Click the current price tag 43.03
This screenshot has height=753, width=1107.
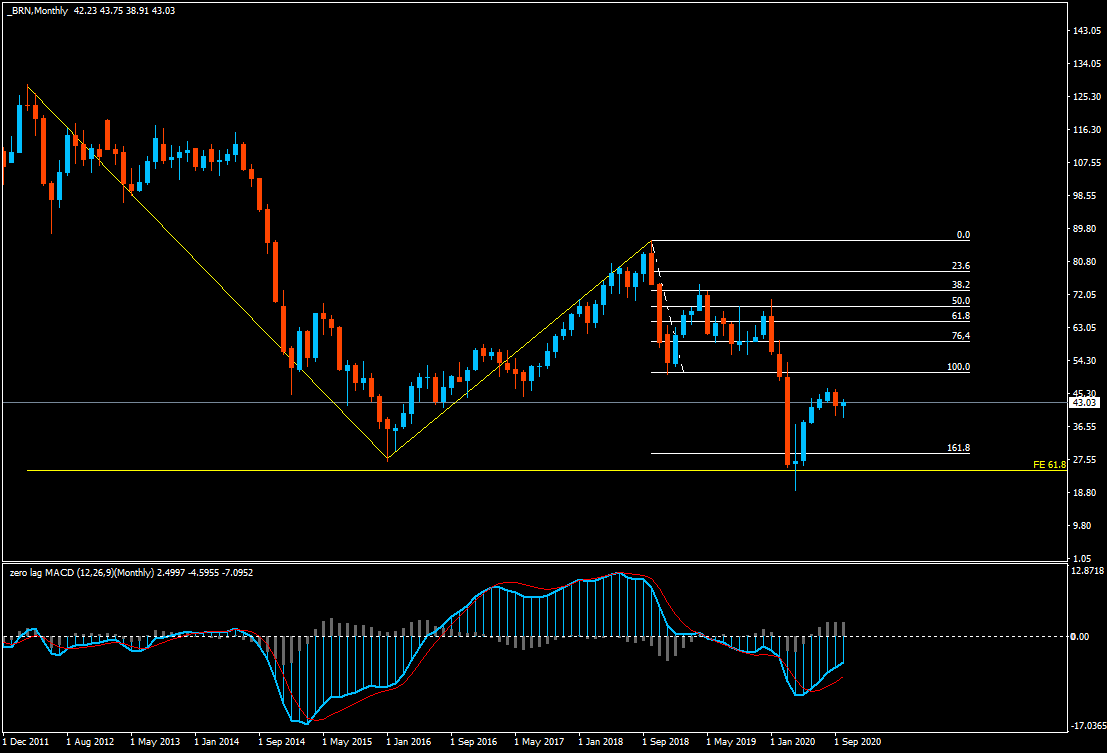pos(1084,402)
